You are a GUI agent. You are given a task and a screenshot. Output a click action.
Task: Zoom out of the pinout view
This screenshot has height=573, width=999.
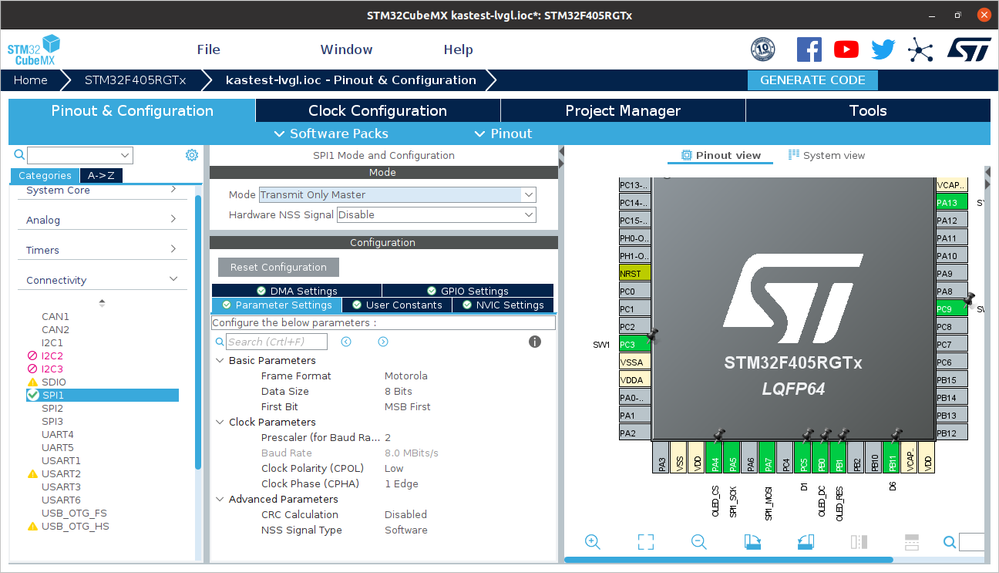[x=699, y=542]
